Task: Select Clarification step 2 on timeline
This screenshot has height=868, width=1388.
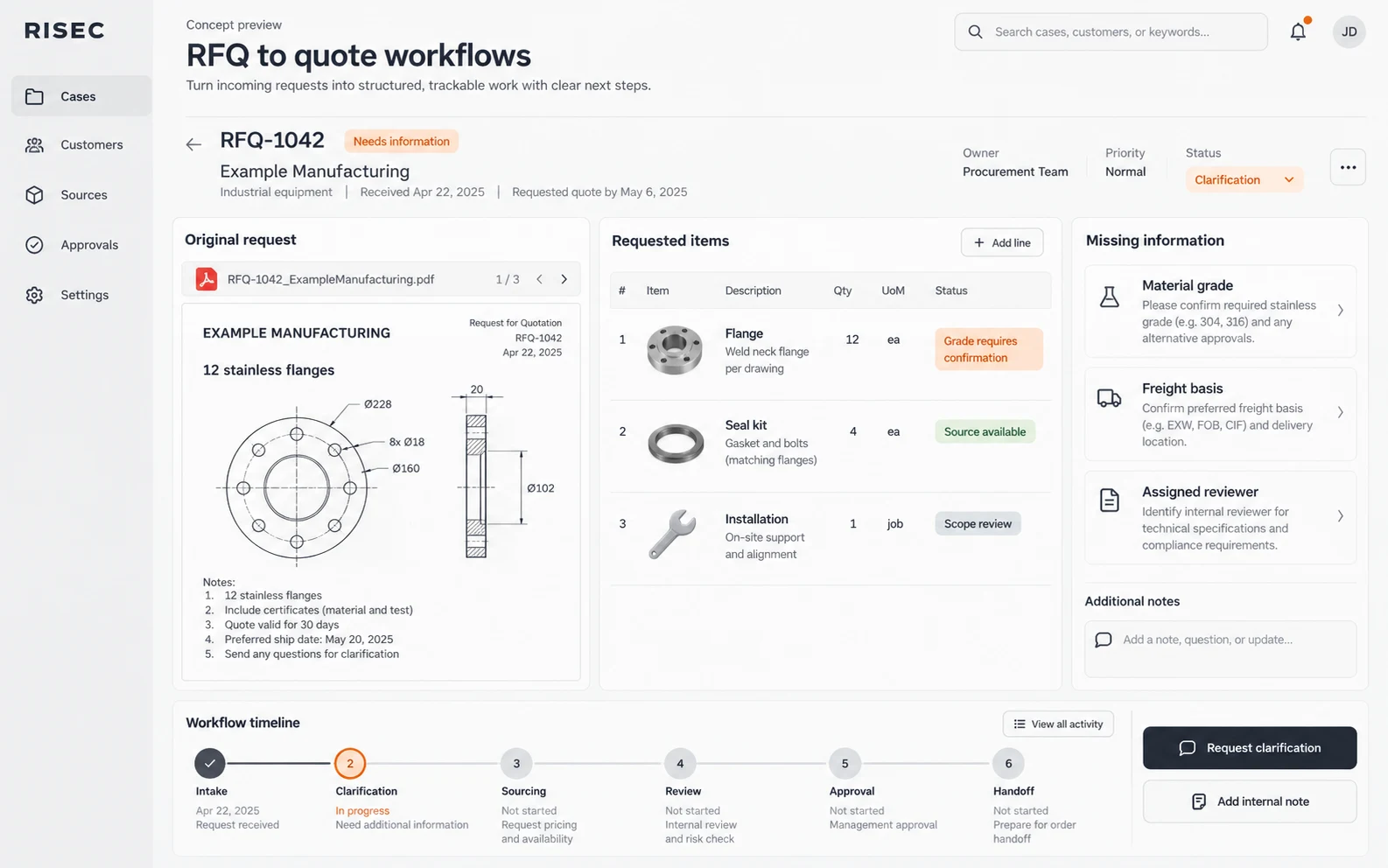Action: pos(350,763)
